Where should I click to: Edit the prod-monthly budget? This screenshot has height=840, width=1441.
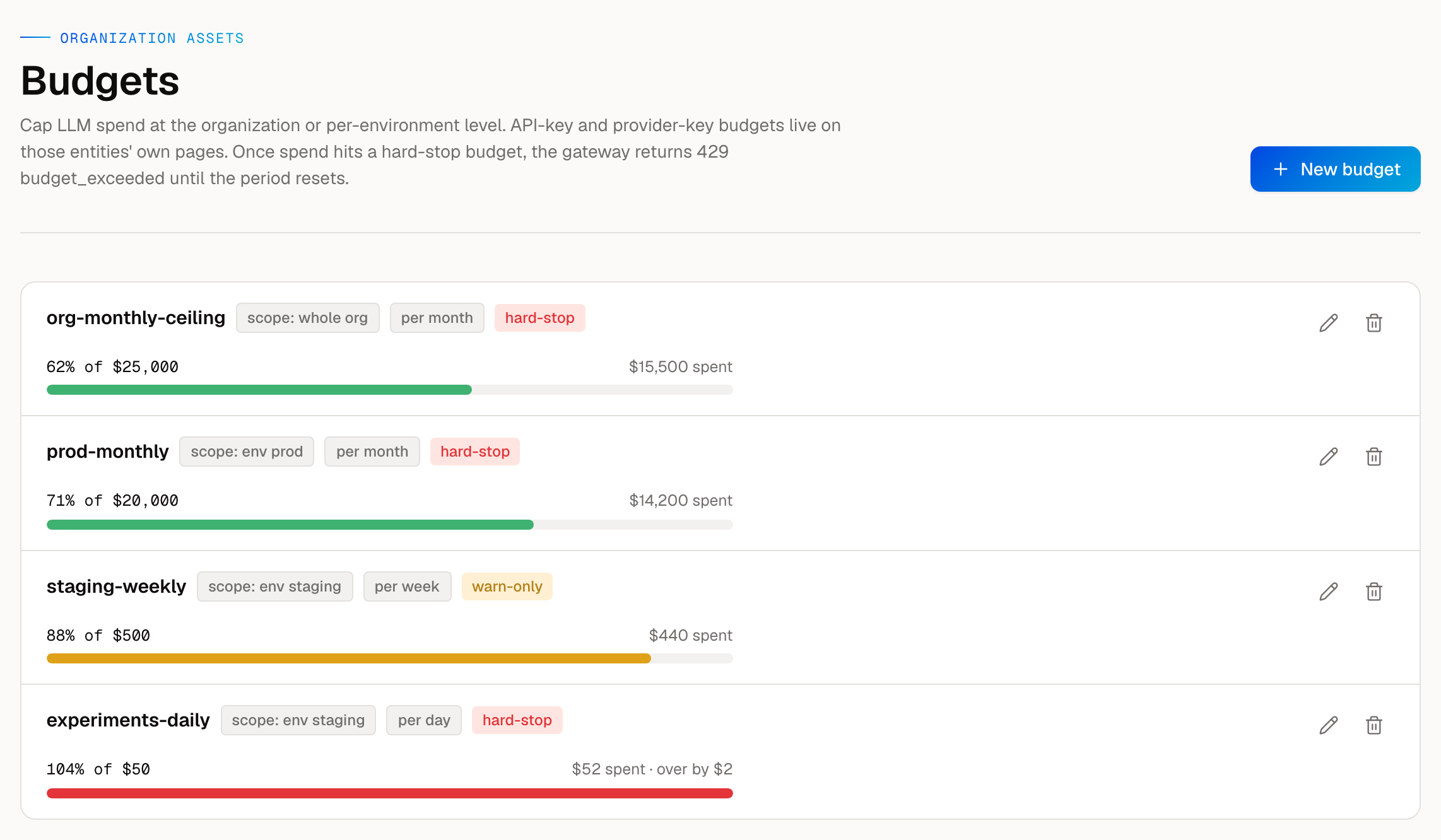pos(1328,457)
